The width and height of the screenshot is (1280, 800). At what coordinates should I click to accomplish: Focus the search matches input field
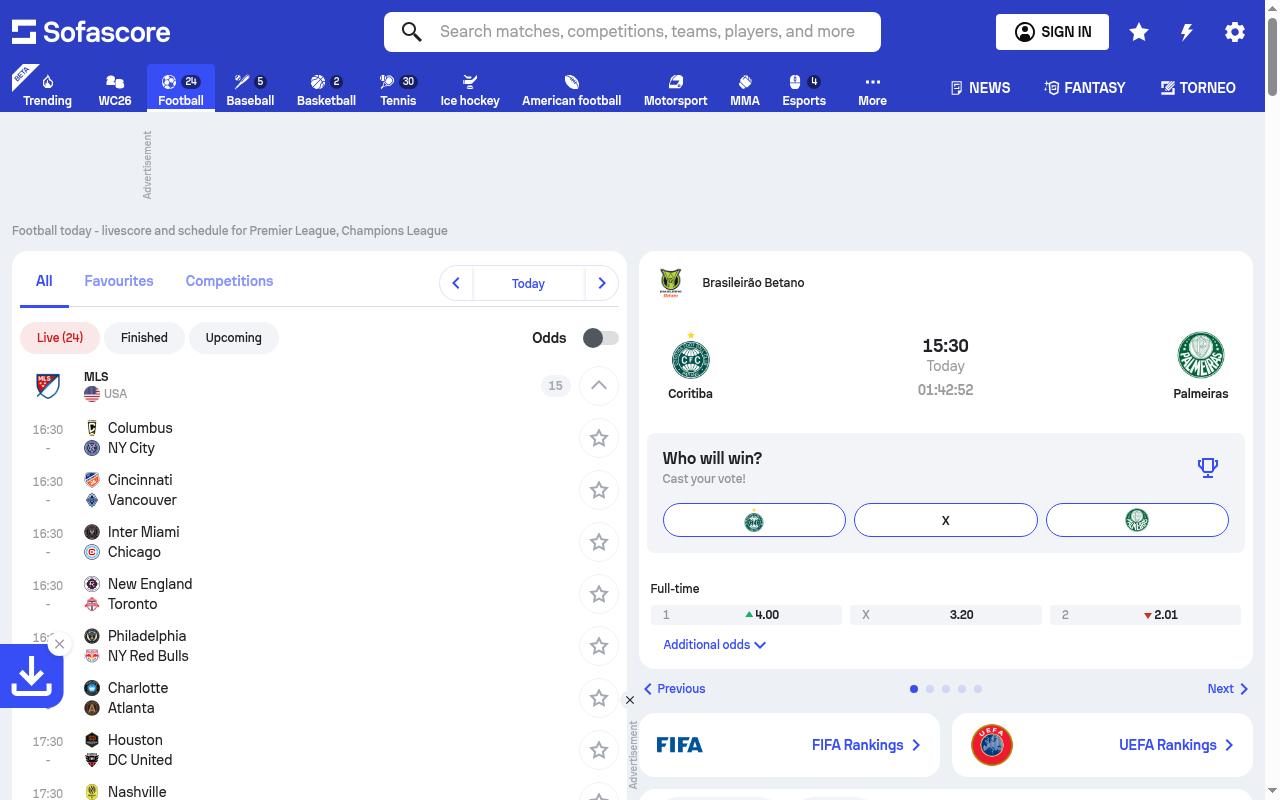648,32
